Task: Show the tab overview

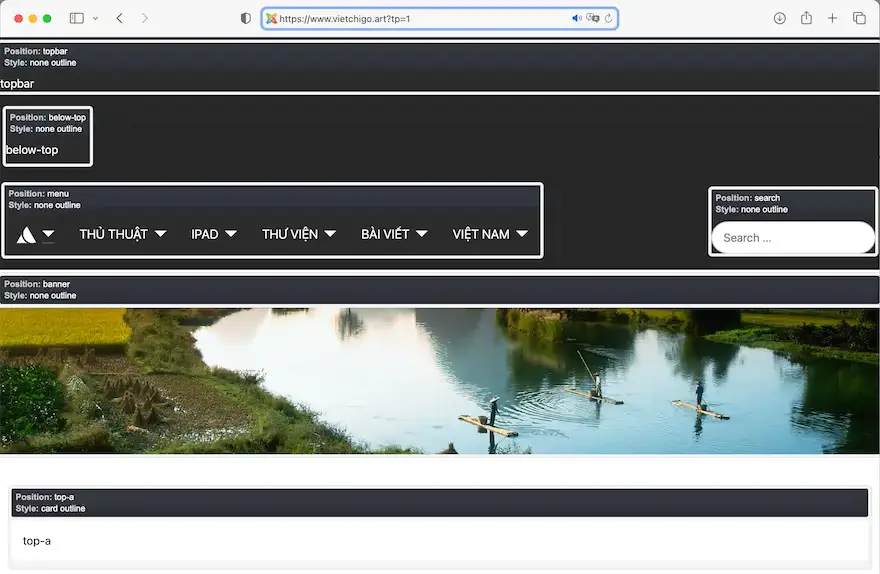Action: (x=859, y=18)
